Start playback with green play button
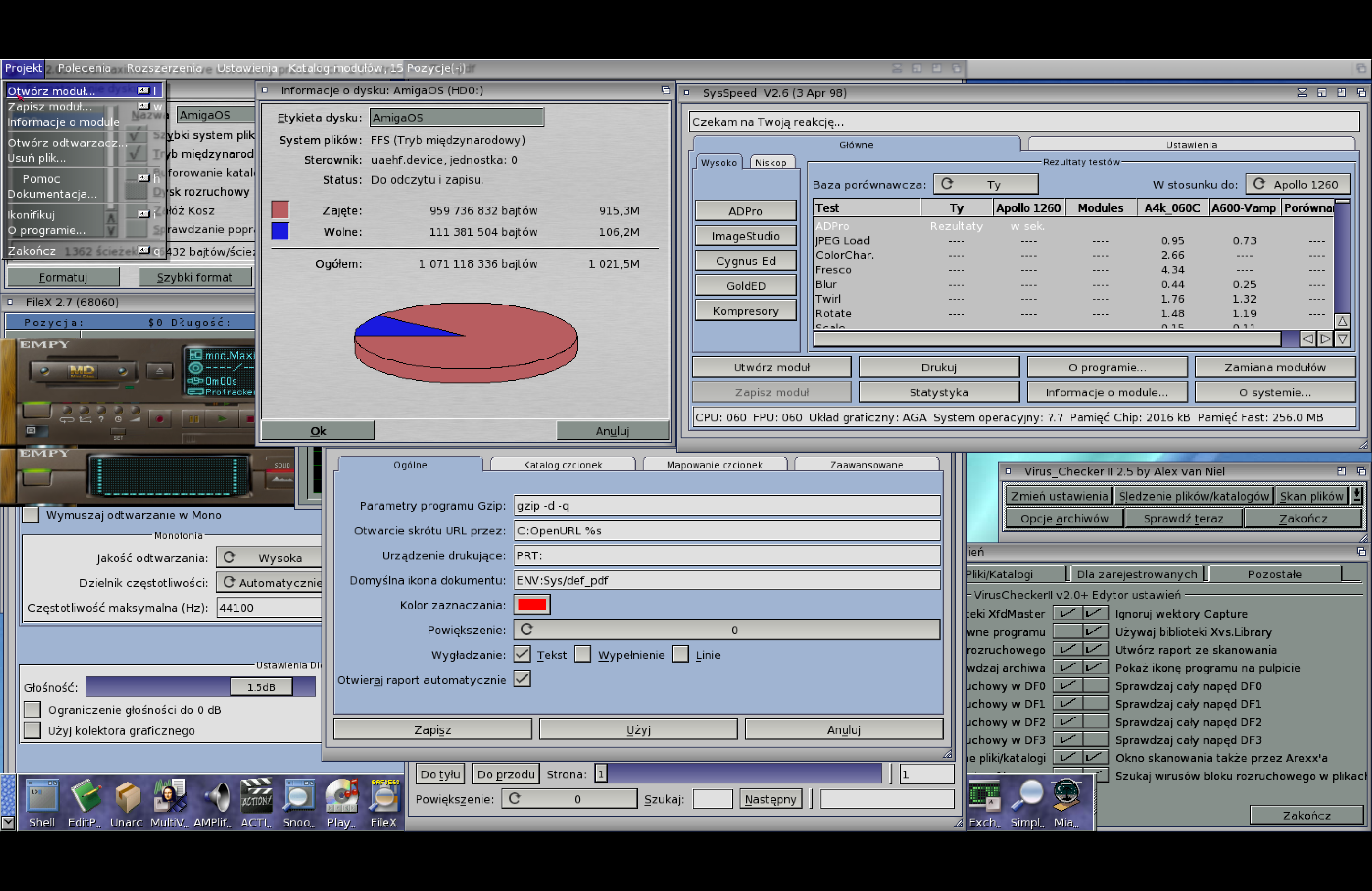 [222, 419]
